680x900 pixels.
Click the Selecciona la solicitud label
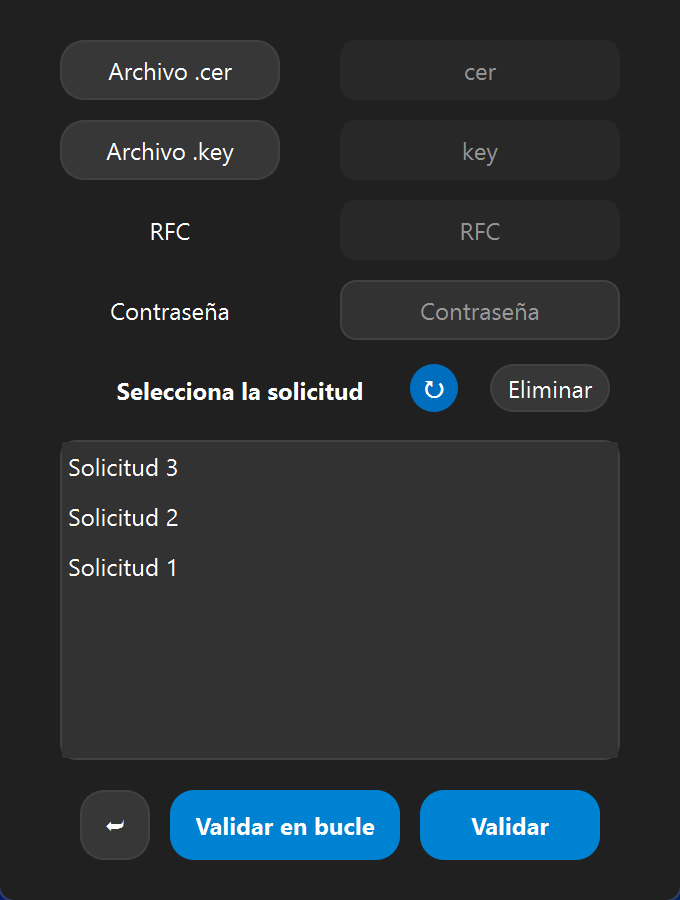click(x=240, y=391)
